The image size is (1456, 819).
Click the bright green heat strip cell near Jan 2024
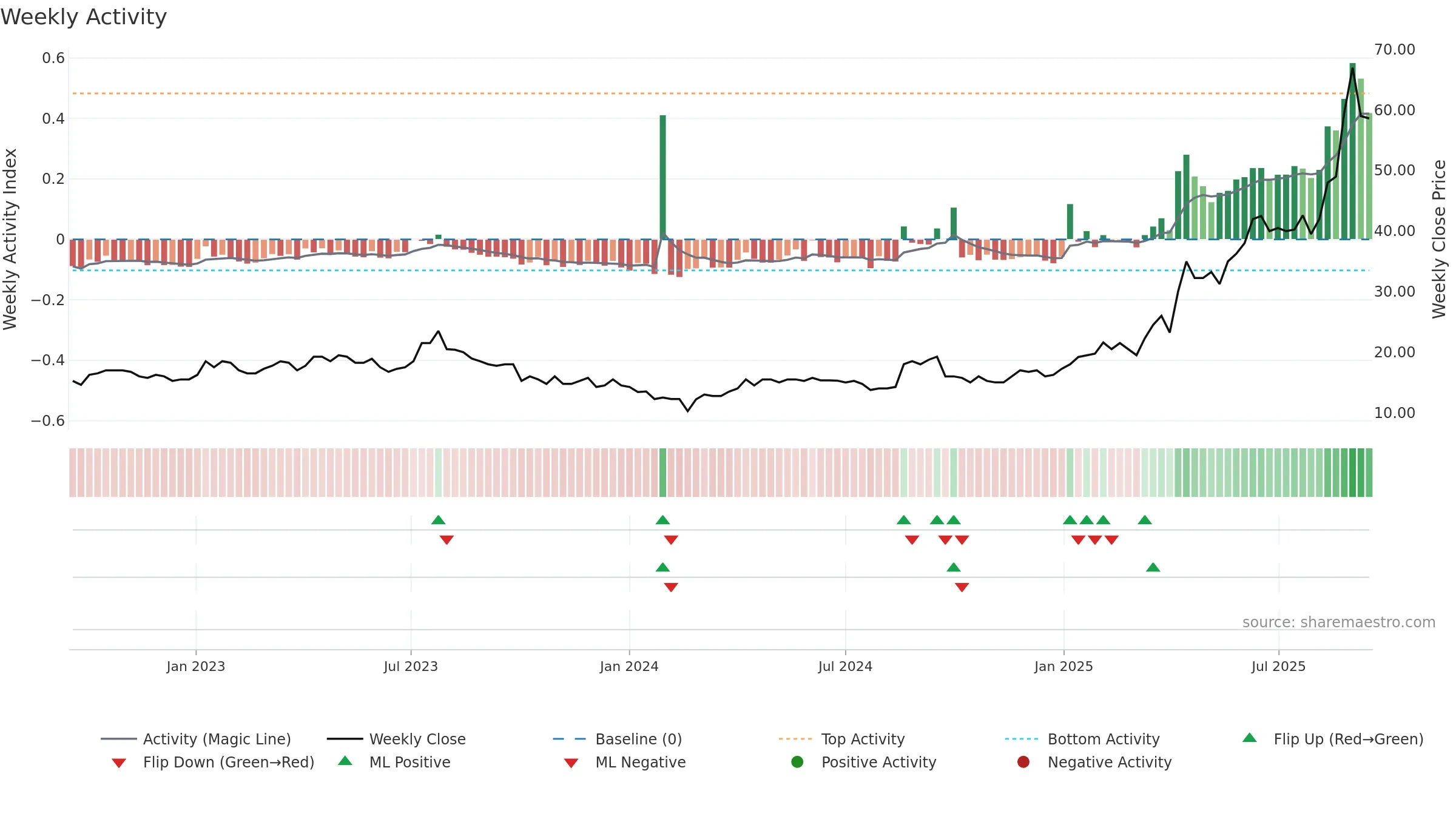pos(662,473)
